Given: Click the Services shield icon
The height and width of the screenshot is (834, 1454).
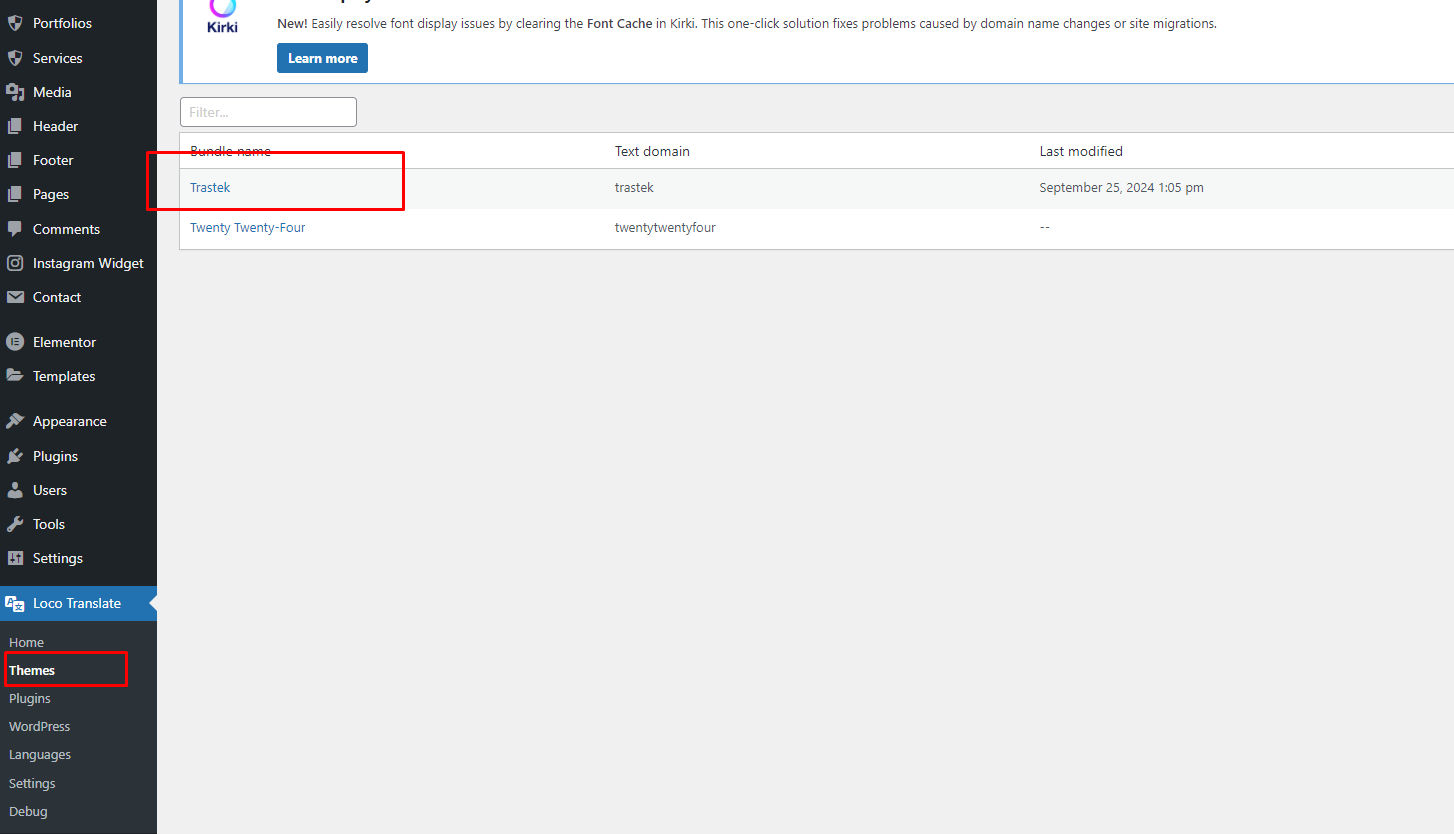Looking at the screenshot, I should click(15, 58).
